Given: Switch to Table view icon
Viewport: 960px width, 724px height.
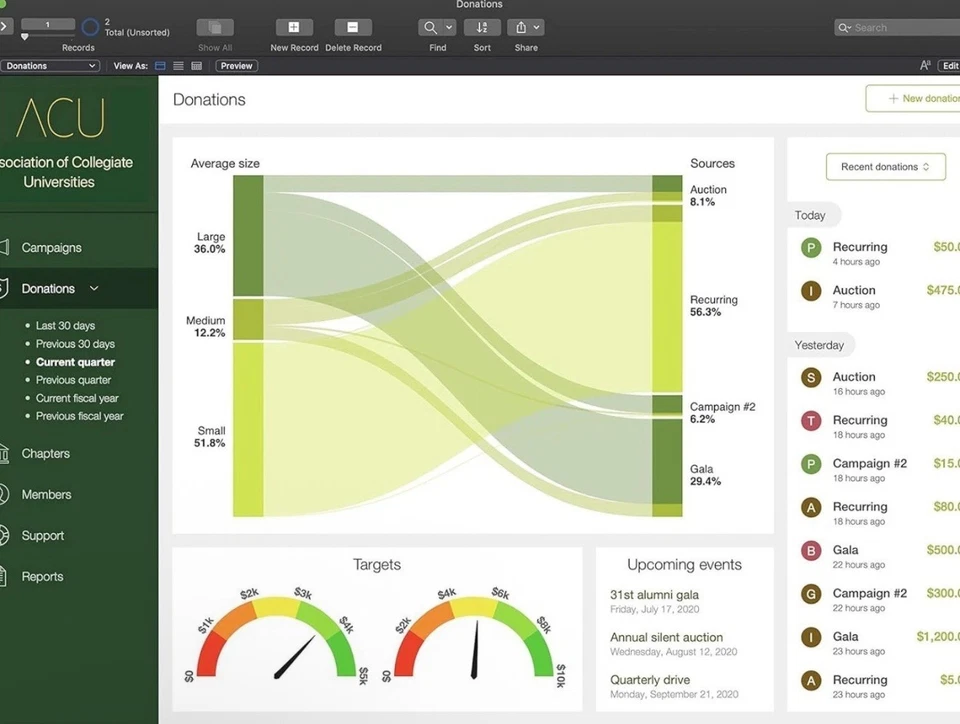Looking at the screenshot, I should coord(197,66).
